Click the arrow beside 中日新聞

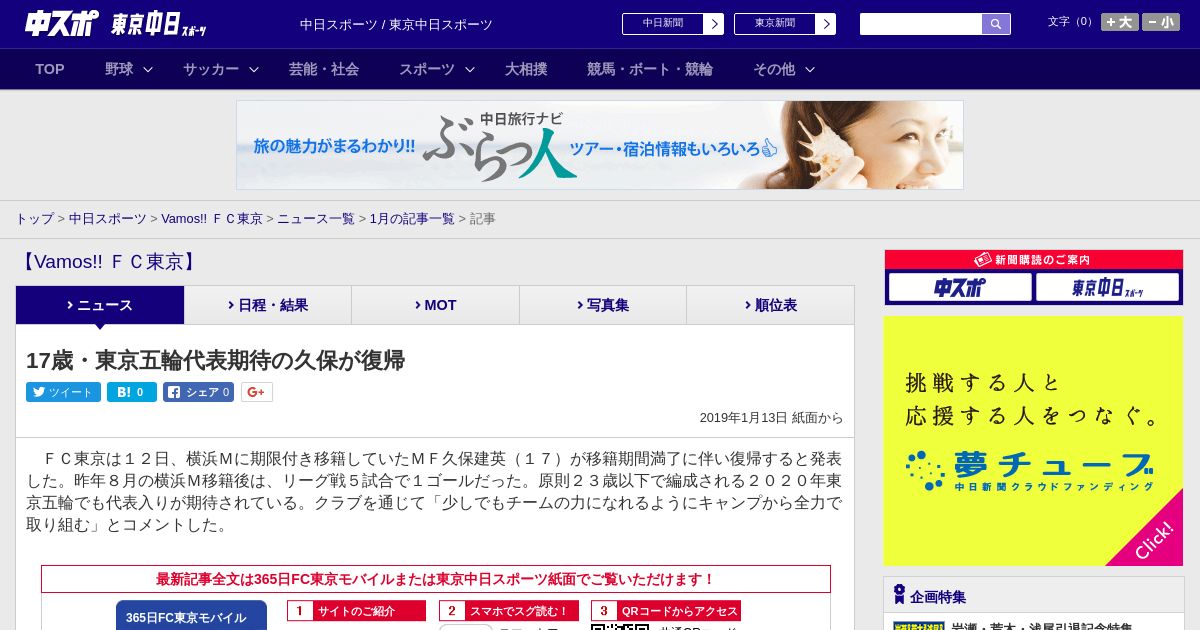click(x=714, y=24)
